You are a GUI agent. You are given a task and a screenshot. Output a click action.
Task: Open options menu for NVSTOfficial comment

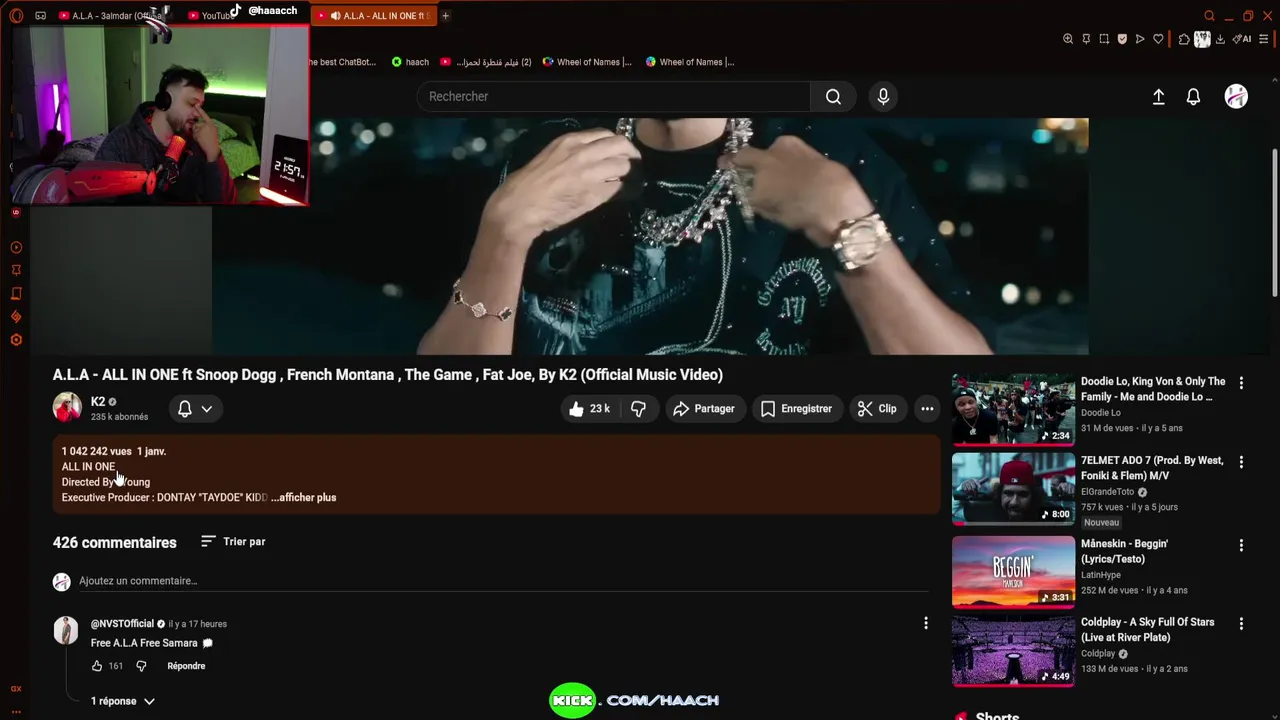[925, 624]
